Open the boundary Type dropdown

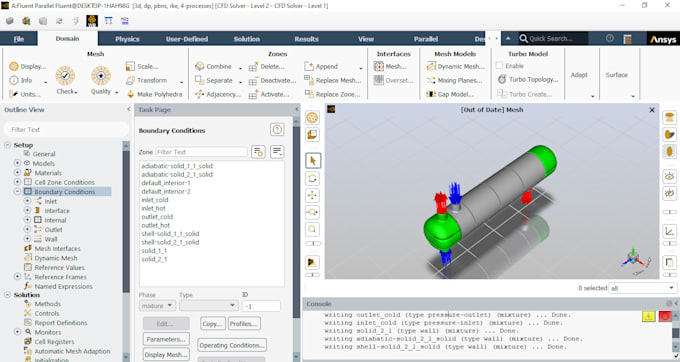pos(209,306)
